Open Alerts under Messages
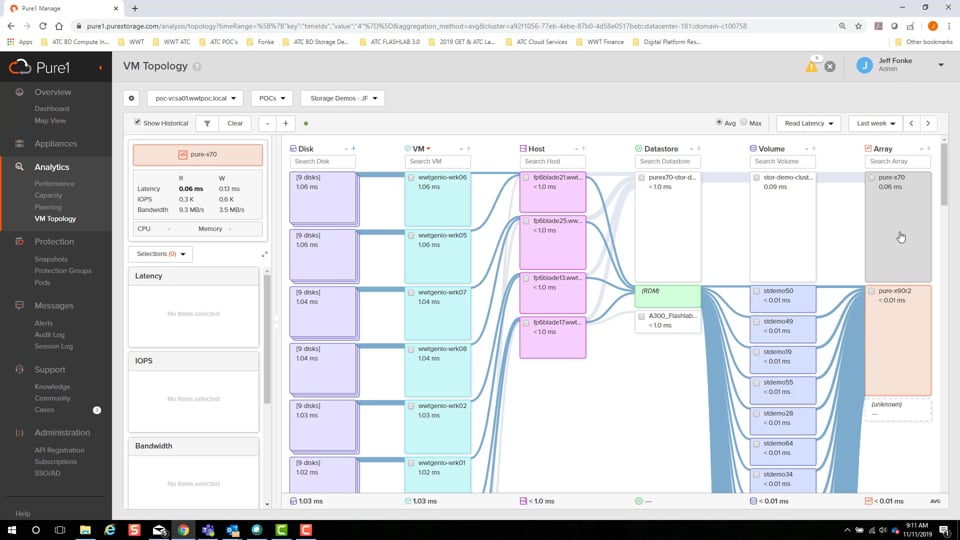Image resolution: width=960 pixels, height=540 pixels. pos(43,323)
